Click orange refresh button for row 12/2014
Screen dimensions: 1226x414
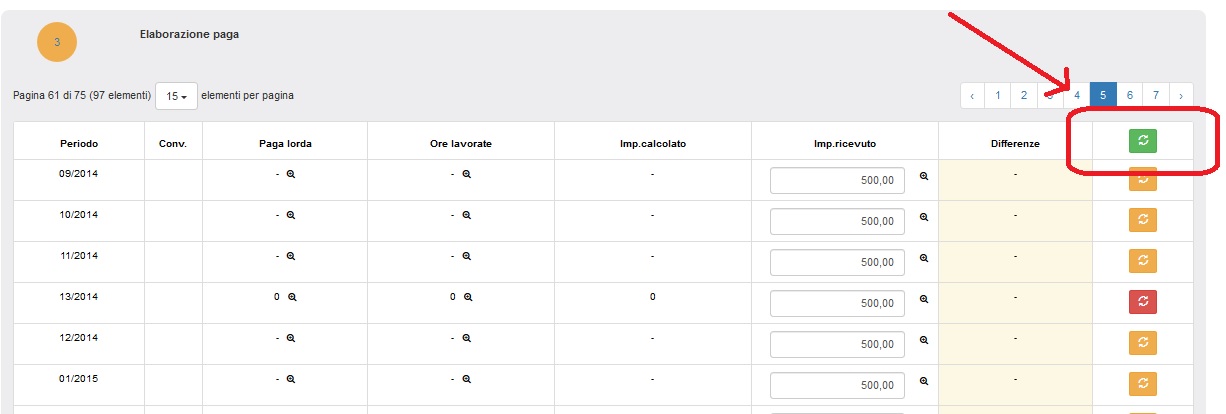[x=1142, y=342]
